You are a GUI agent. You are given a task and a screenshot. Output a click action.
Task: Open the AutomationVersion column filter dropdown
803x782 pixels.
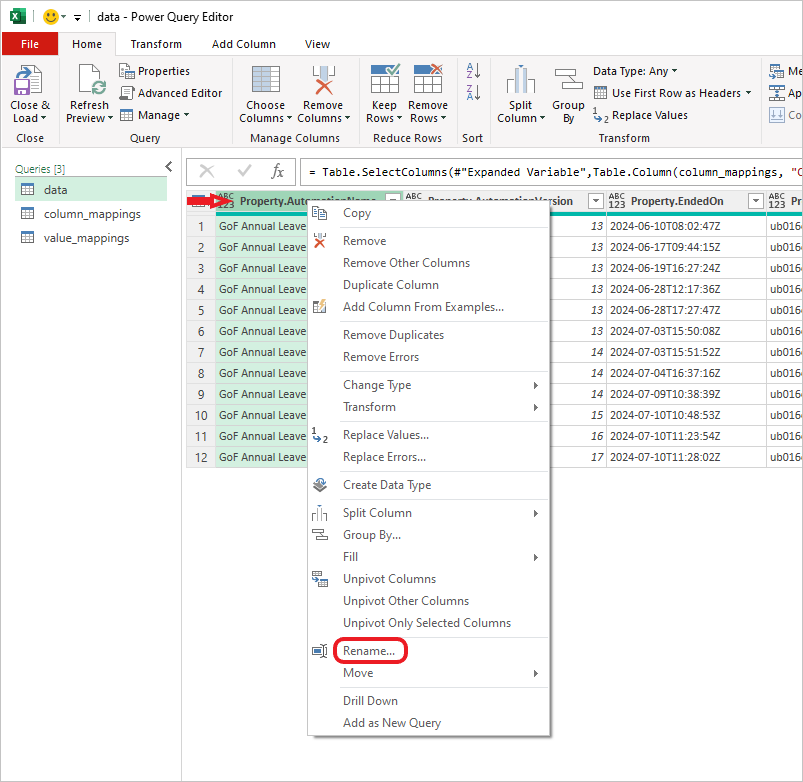[x=595, y=201]
